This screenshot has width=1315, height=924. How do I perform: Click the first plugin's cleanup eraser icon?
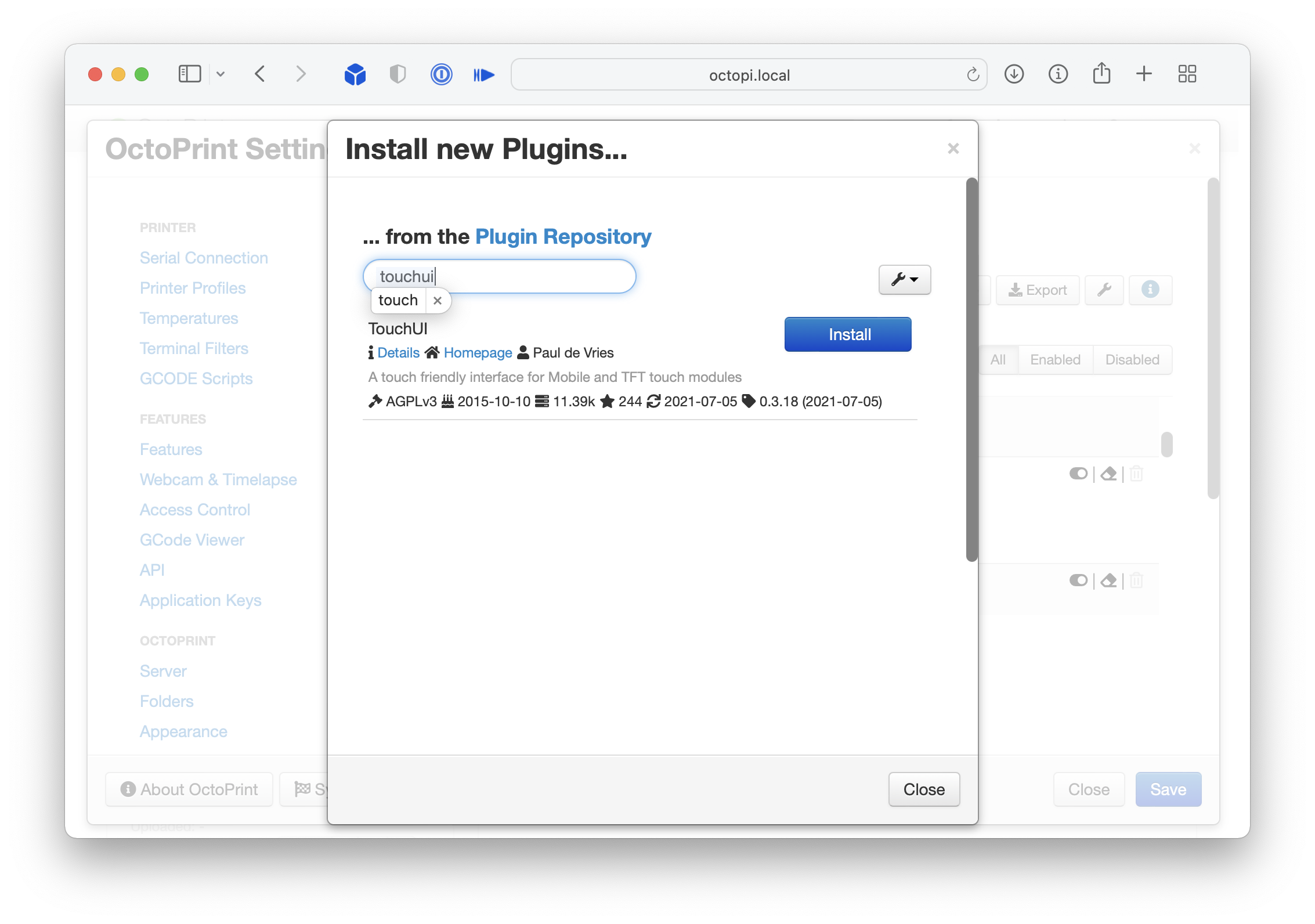coord(1108,474)
